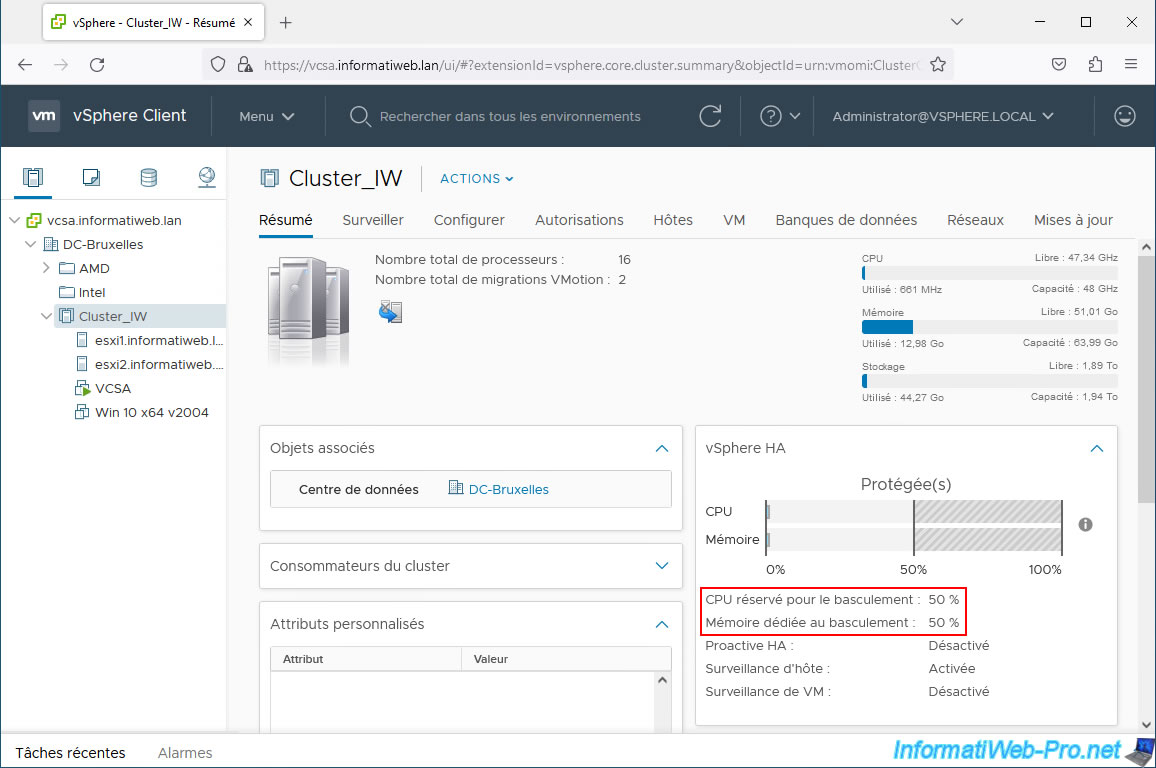Open the Firefox extensions icon
Viewport: 1156px width, 768px height.
coord(1095,65)
